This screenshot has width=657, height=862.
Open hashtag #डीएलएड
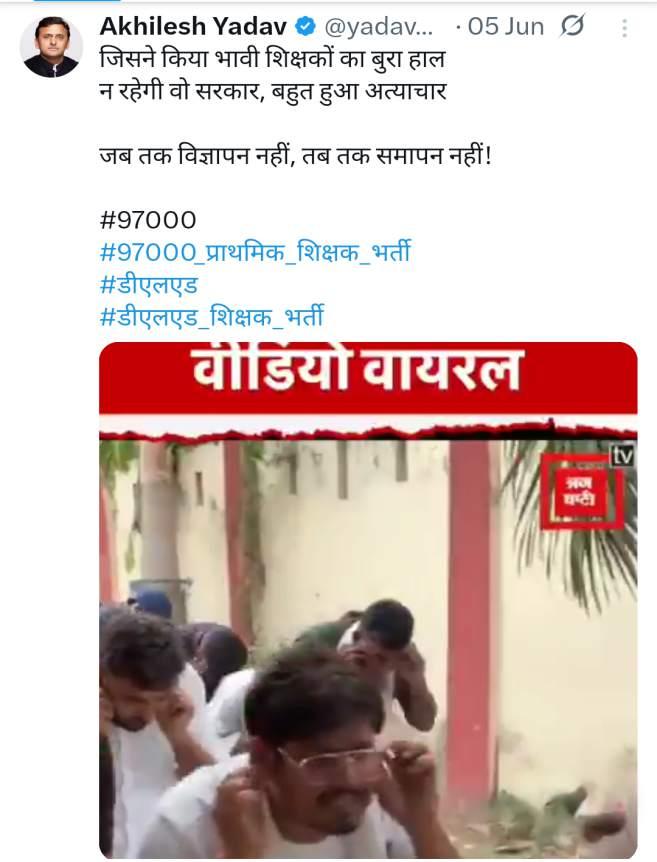point(148,285)
